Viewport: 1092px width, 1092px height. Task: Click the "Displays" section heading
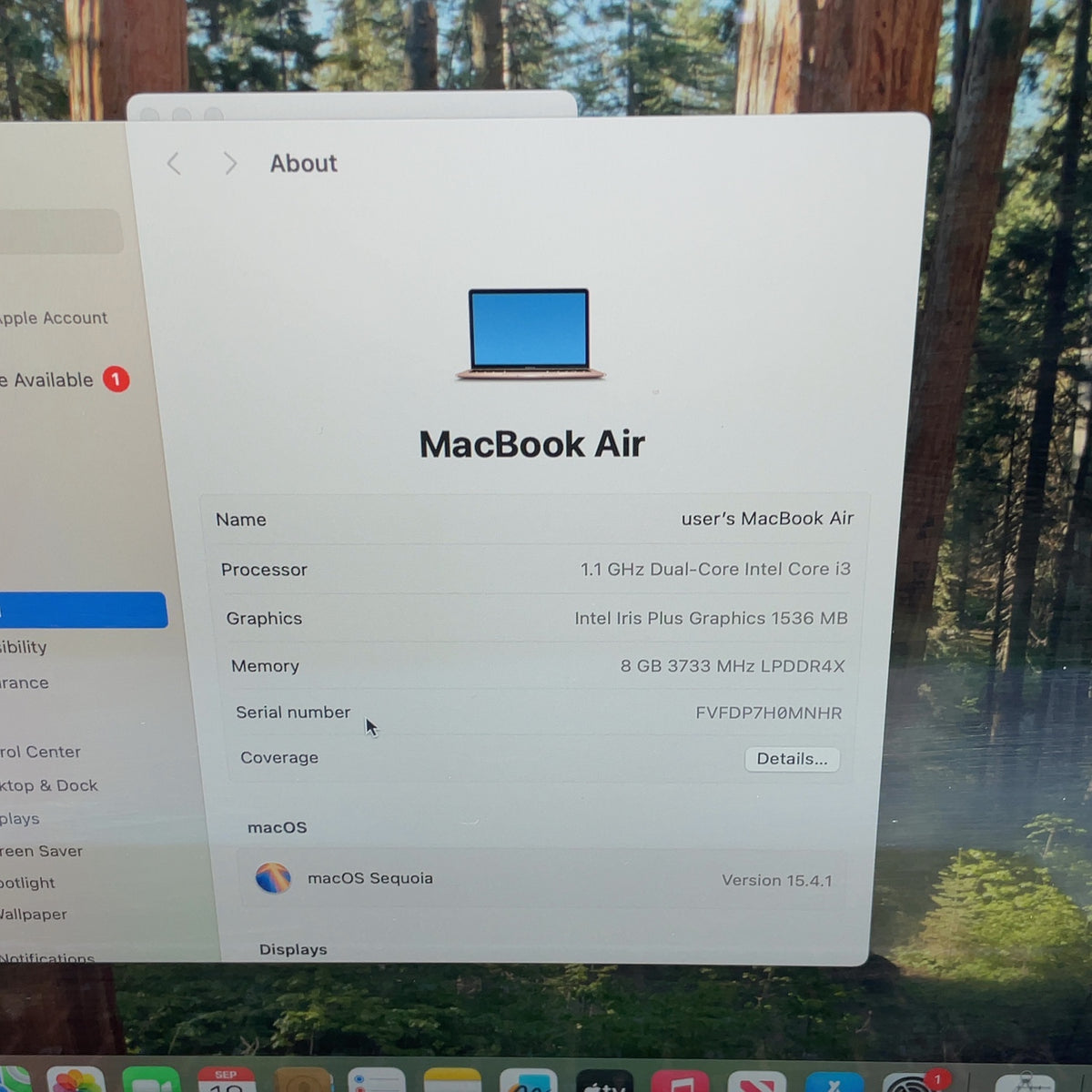pyautogui.click(x=293, y=949)
